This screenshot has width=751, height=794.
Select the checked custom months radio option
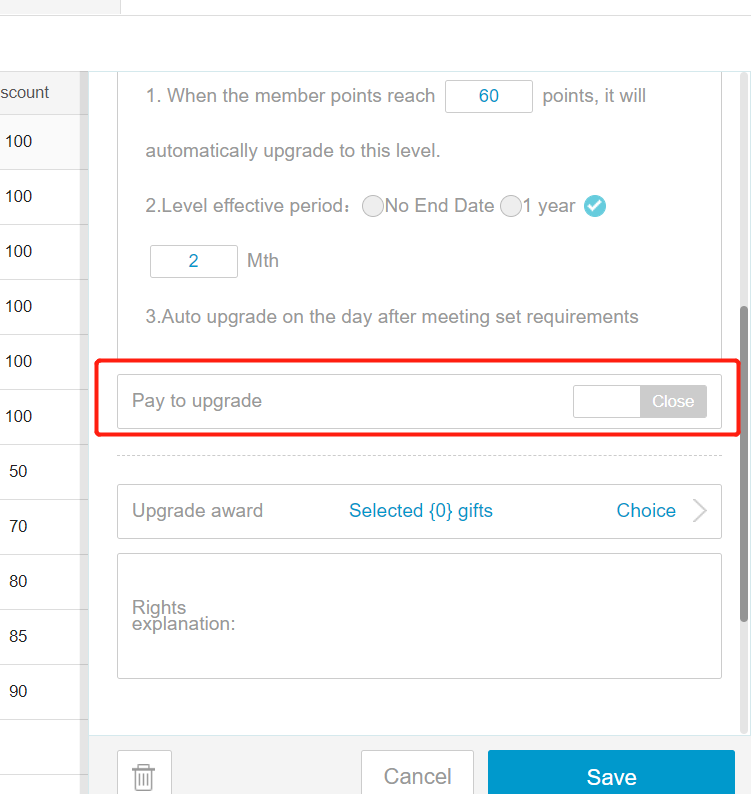pyautogui.click(x=595, y=206)
